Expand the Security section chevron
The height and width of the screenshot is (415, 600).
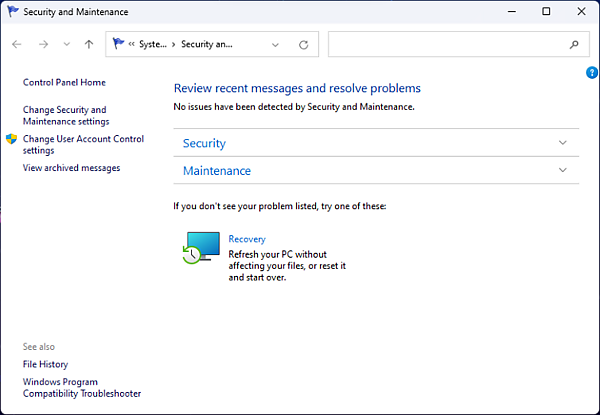click(x=563, y=143)
